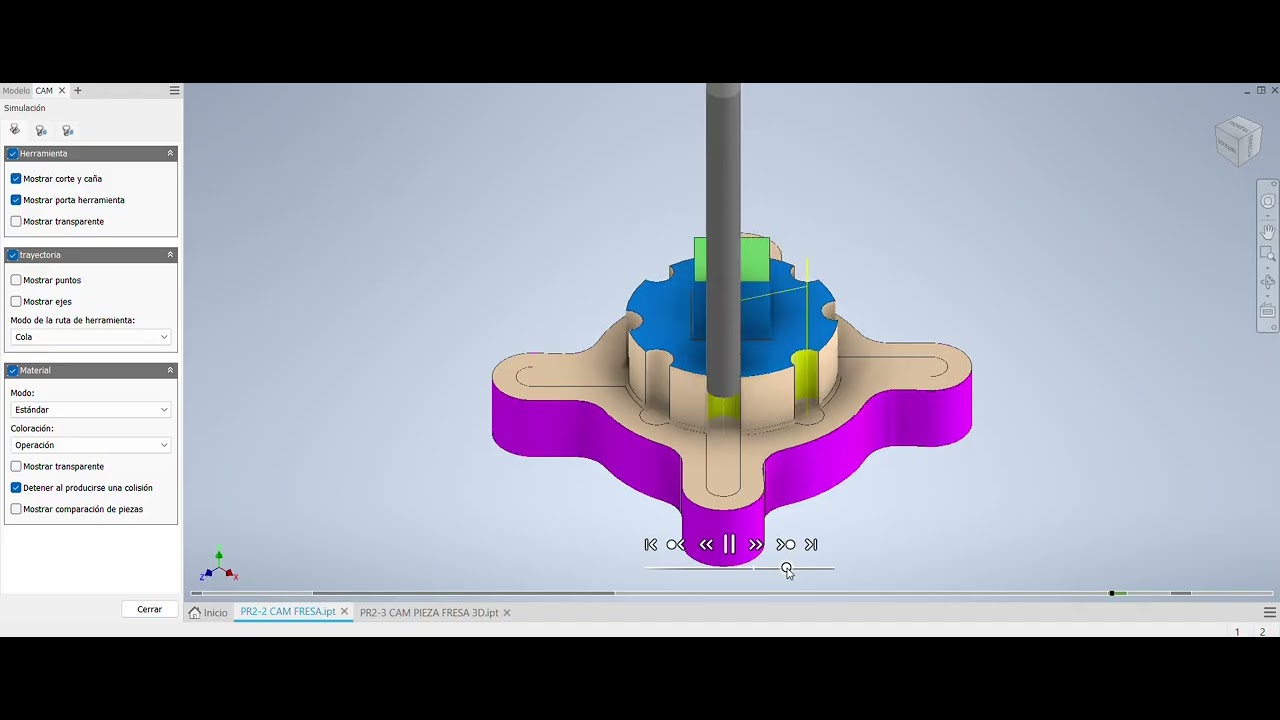Close the PR2-2 CAM FRESA.ipt tab
The height and width of the screenshot is (720, 1280).
344,612
